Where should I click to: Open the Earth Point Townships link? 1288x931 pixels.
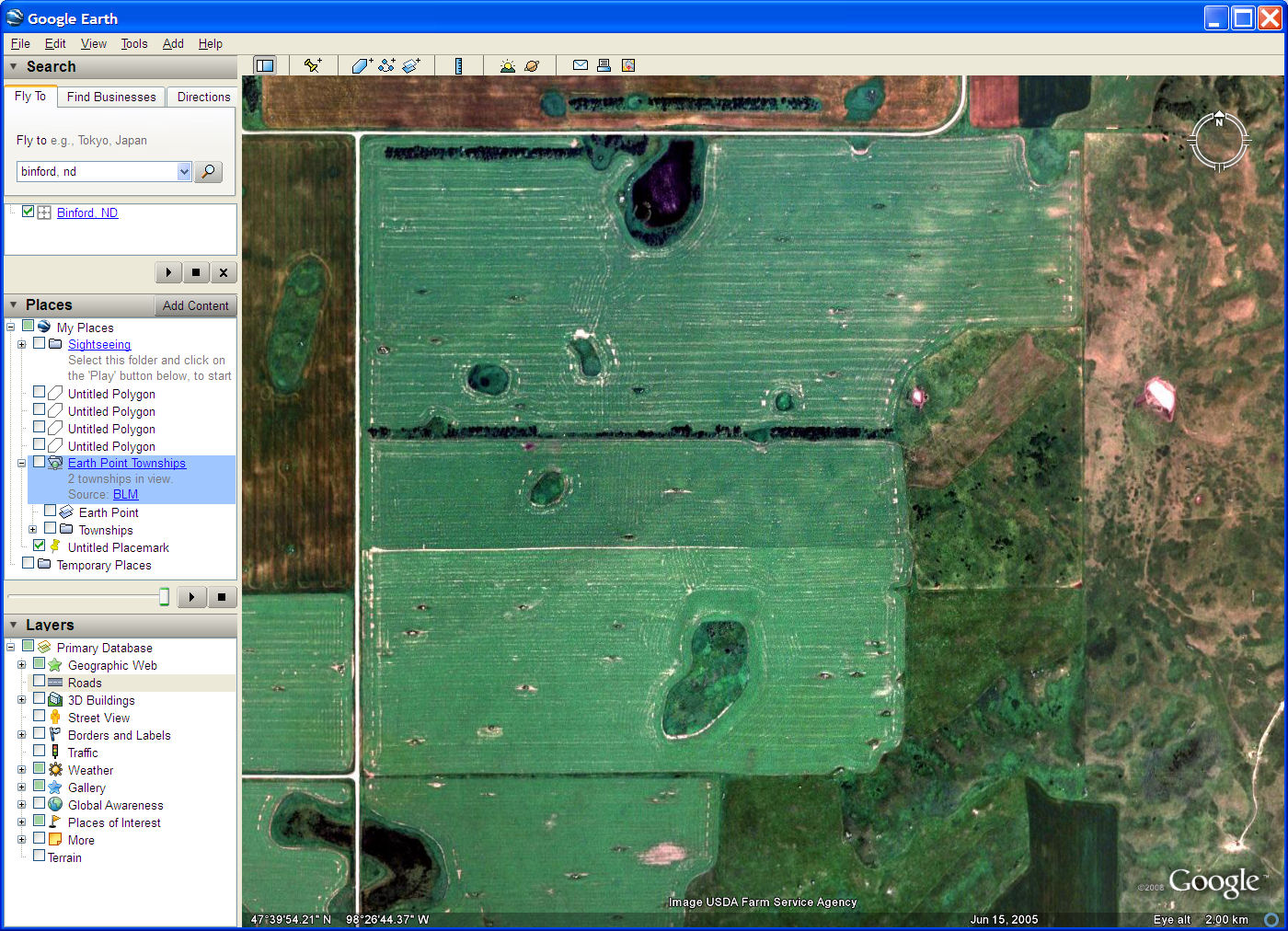tap(127, 463)
